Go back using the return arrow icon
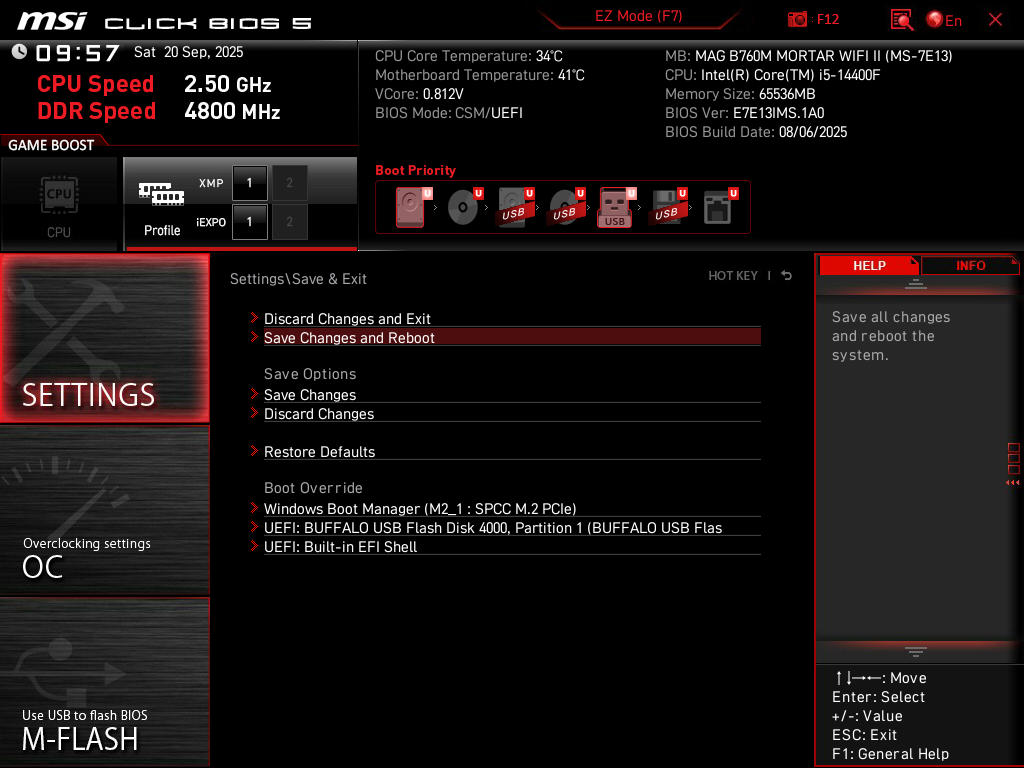 pos(787,276)
